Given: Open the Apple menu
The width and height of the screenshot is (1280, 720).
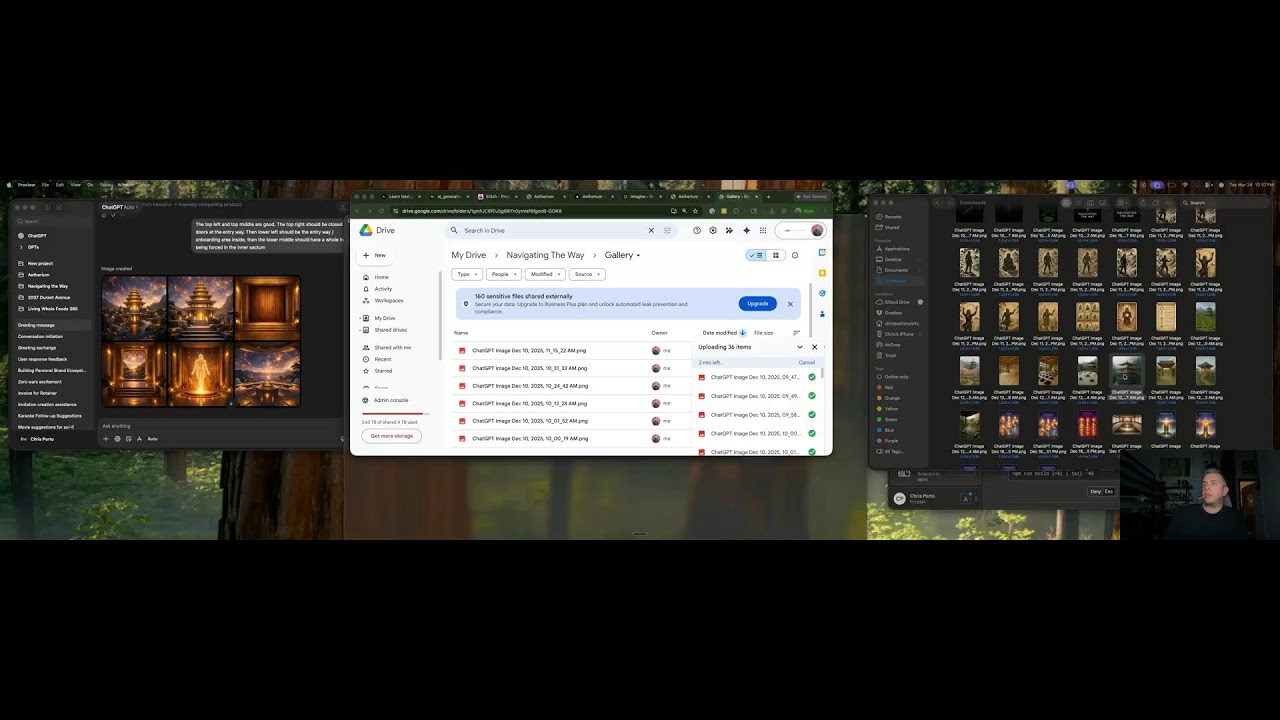Looking at the screenshot, I should (9, 185).
